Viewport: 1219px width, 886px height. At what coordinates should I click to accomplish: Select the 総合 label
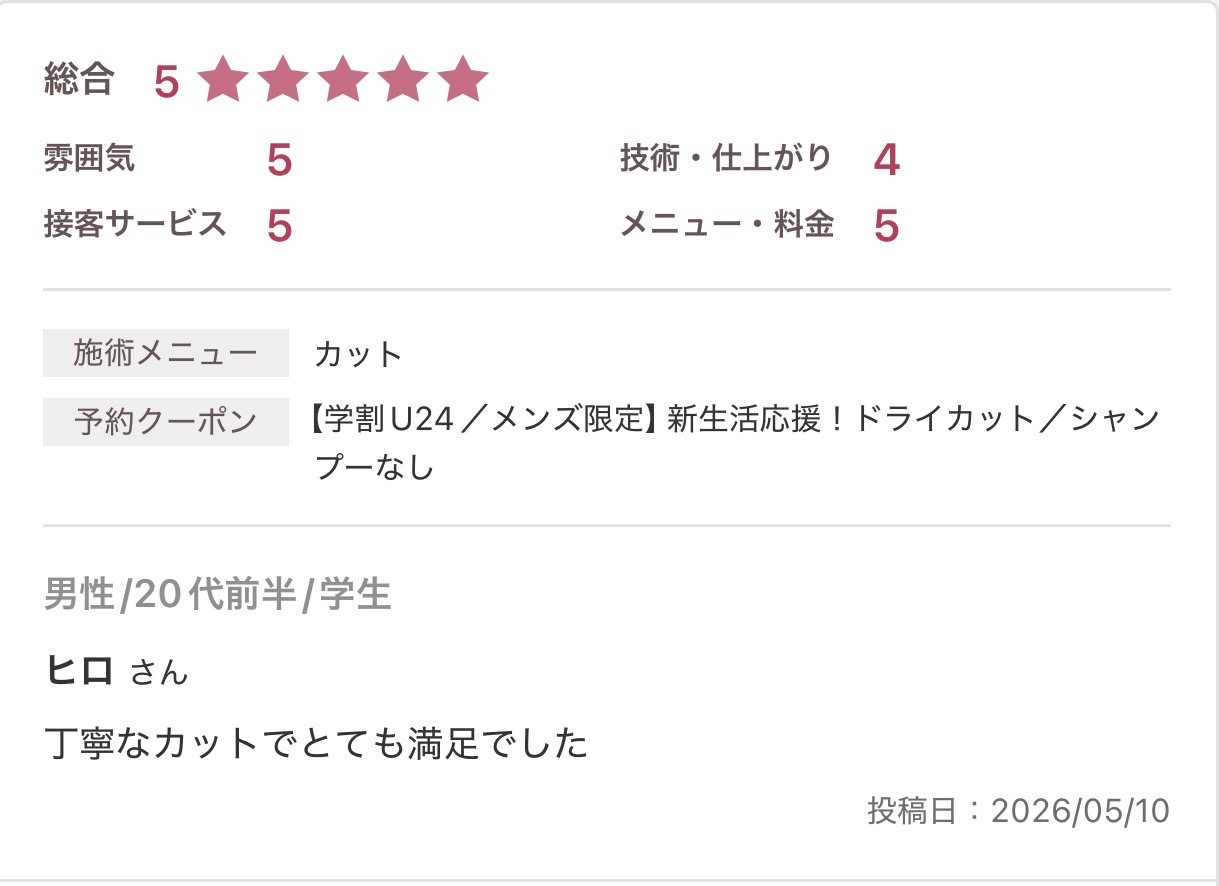coord(79,79)
